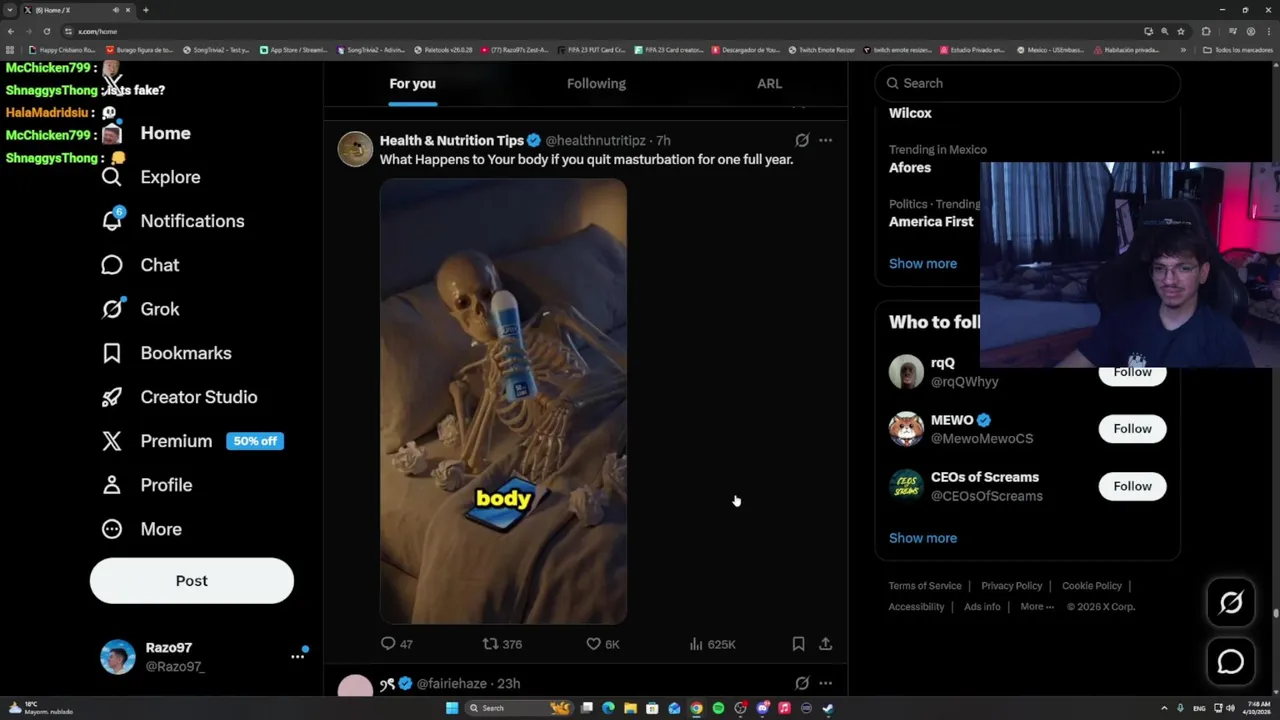The image size is (1280, 720).
Task: Open the Health & Nutrition Tips author name
Action: [x=452, y=141]
